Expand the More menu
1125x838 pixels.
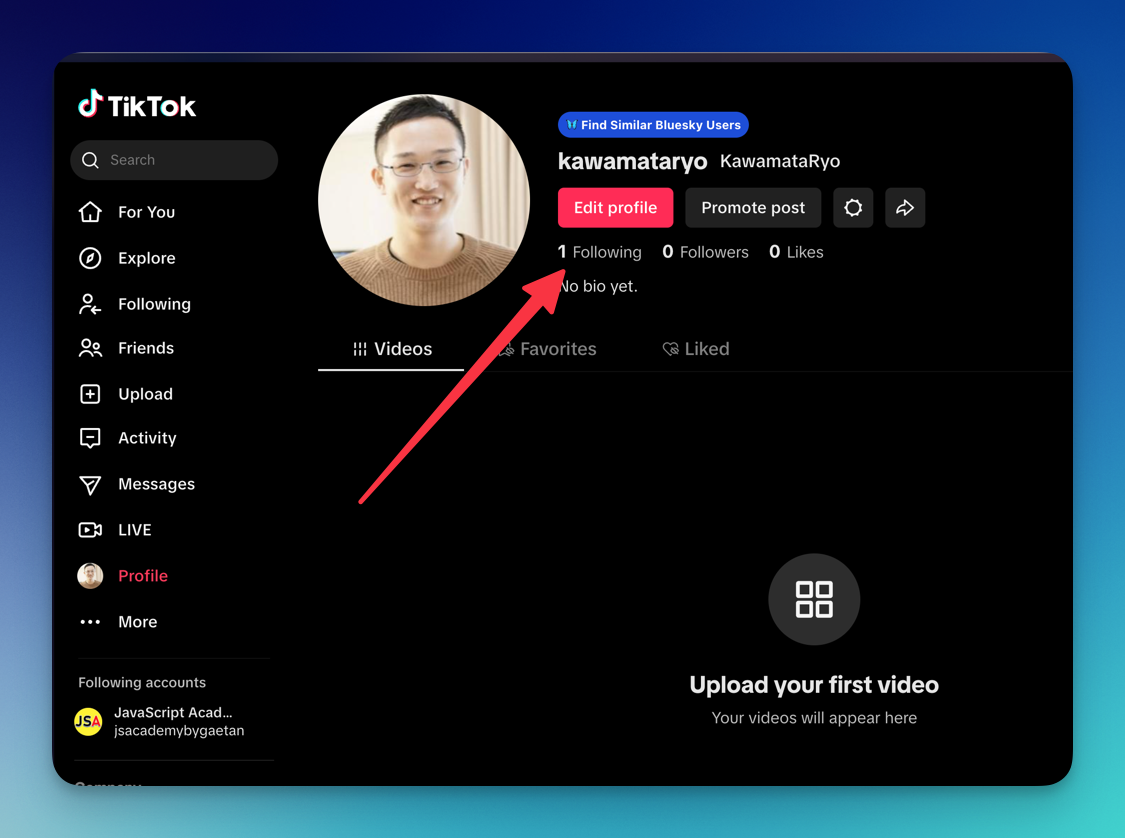click(x=137, y=622)
